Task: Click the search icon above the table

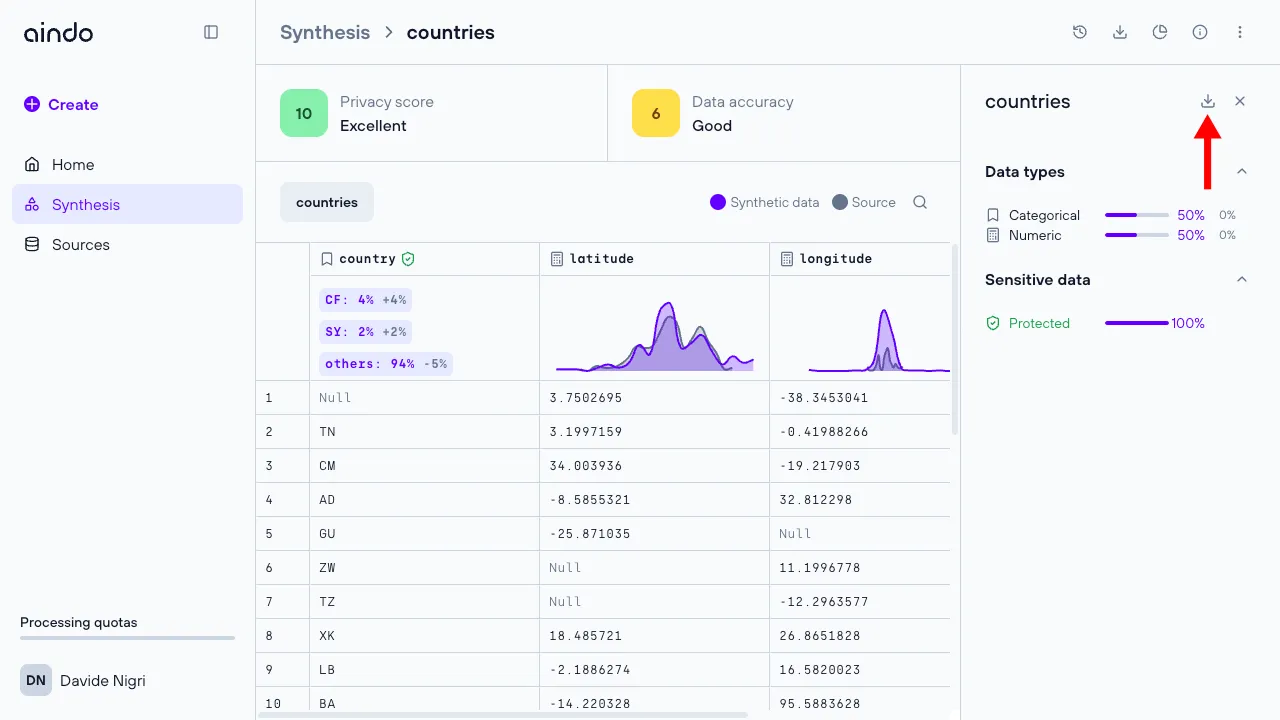Action: [x=920, y=202]
